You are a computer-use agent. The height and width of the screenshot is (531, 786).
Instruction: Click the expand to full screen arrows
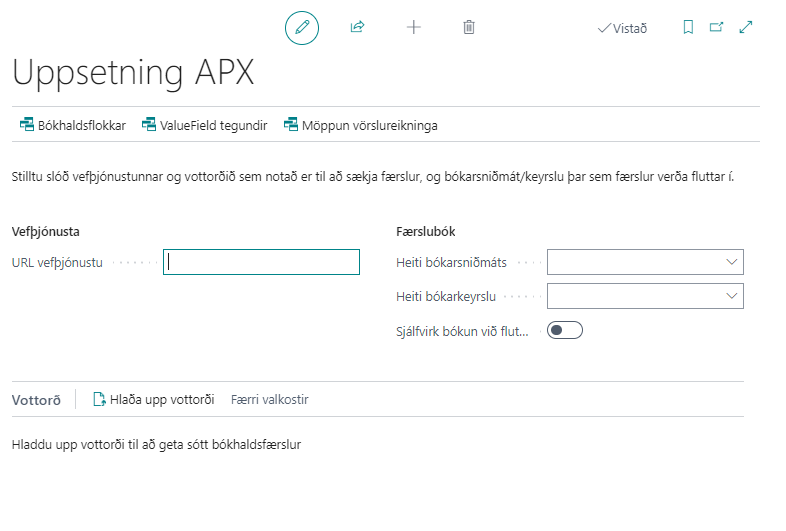(x=745, y=28)
